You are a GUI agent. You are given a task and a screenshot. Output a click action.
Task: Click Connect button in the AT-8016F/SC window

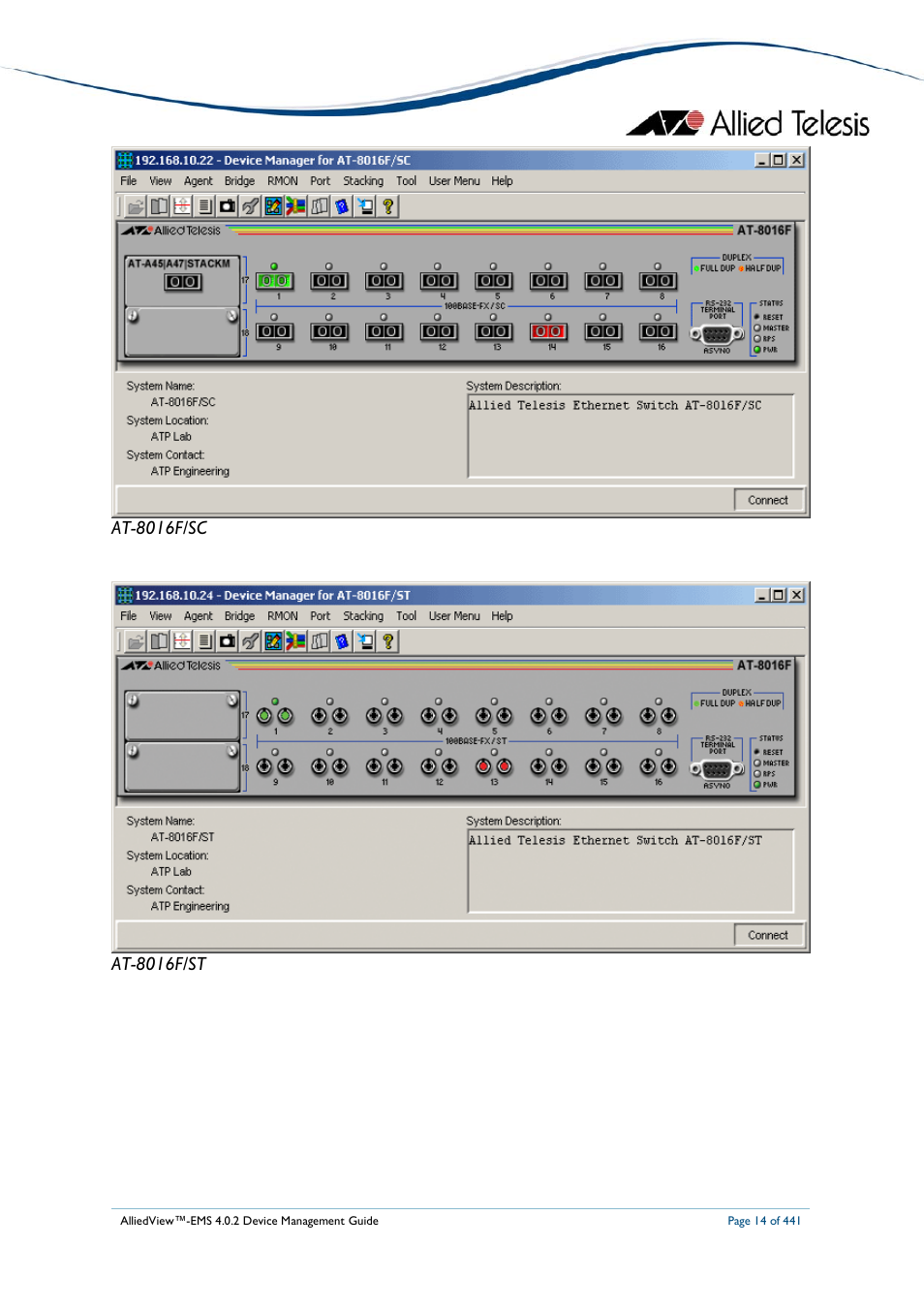pos(768,500)
